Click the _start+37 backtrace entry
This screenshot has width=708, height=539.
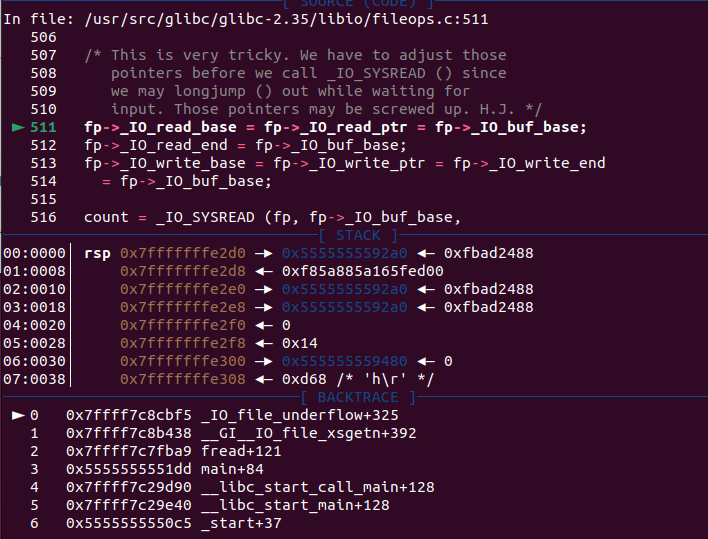point(241,523)
